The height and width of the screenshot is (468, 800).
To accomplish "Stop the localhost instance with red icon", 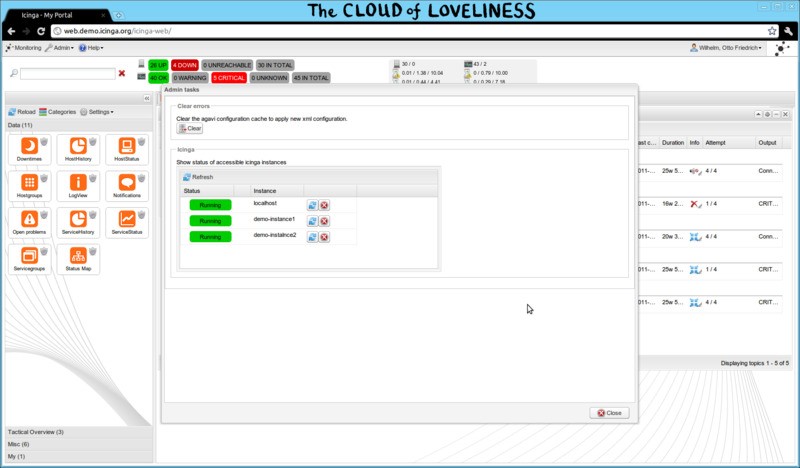I will click(324, 205).
